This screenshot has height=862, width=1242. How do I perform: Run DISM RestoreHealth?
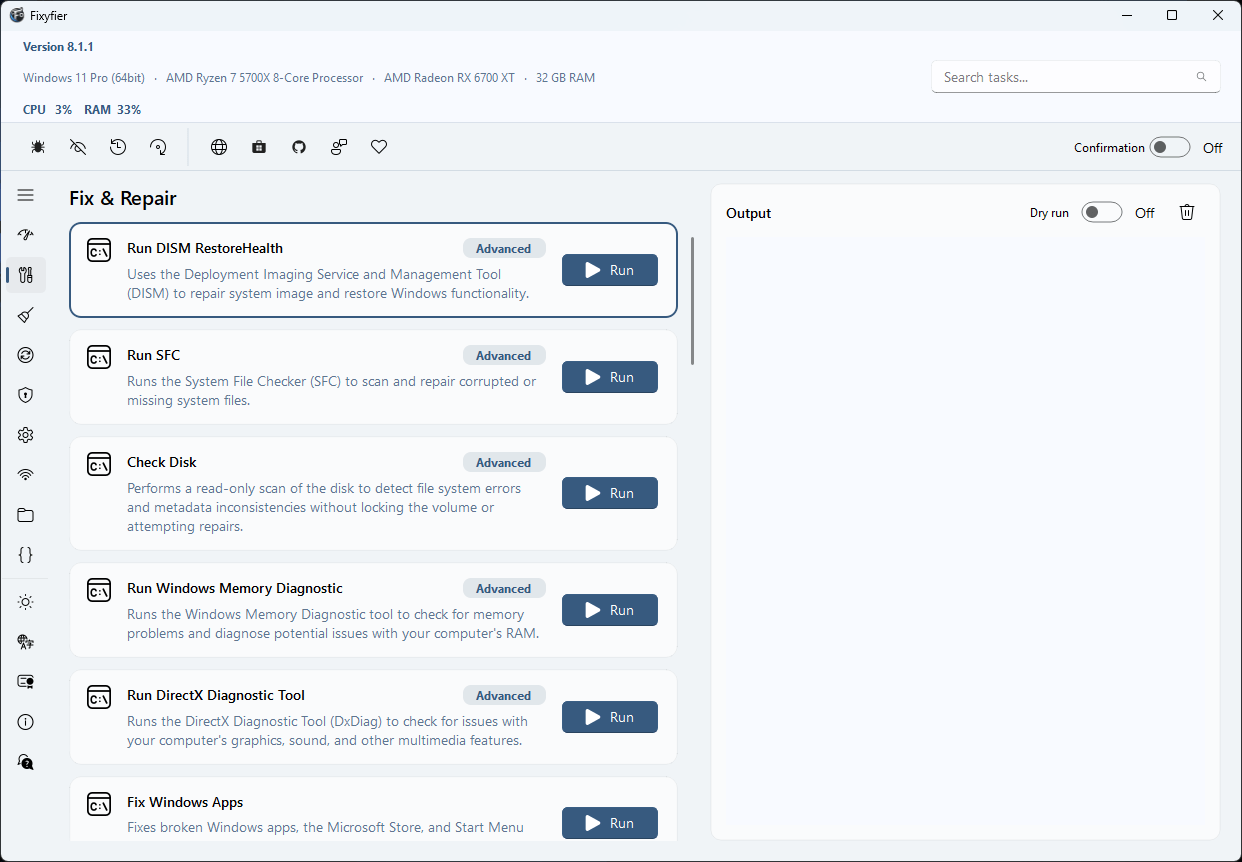point(610,270)
